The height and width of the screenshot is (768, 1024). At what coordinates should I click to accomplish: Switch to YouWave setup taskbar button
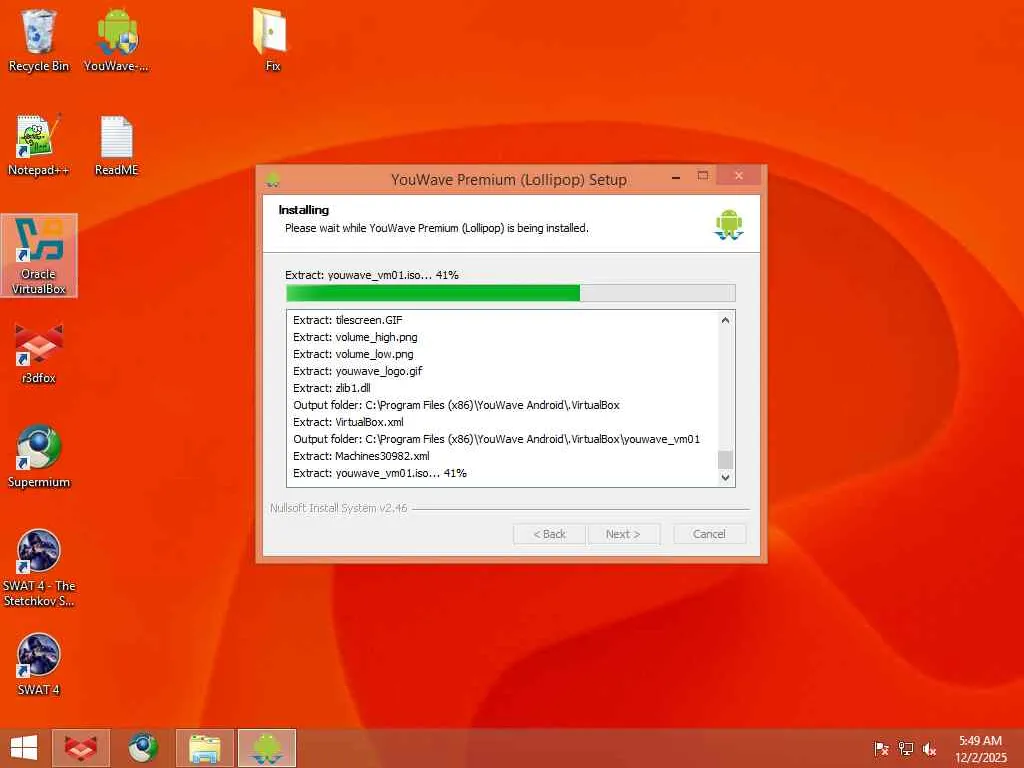pos(266,748)
